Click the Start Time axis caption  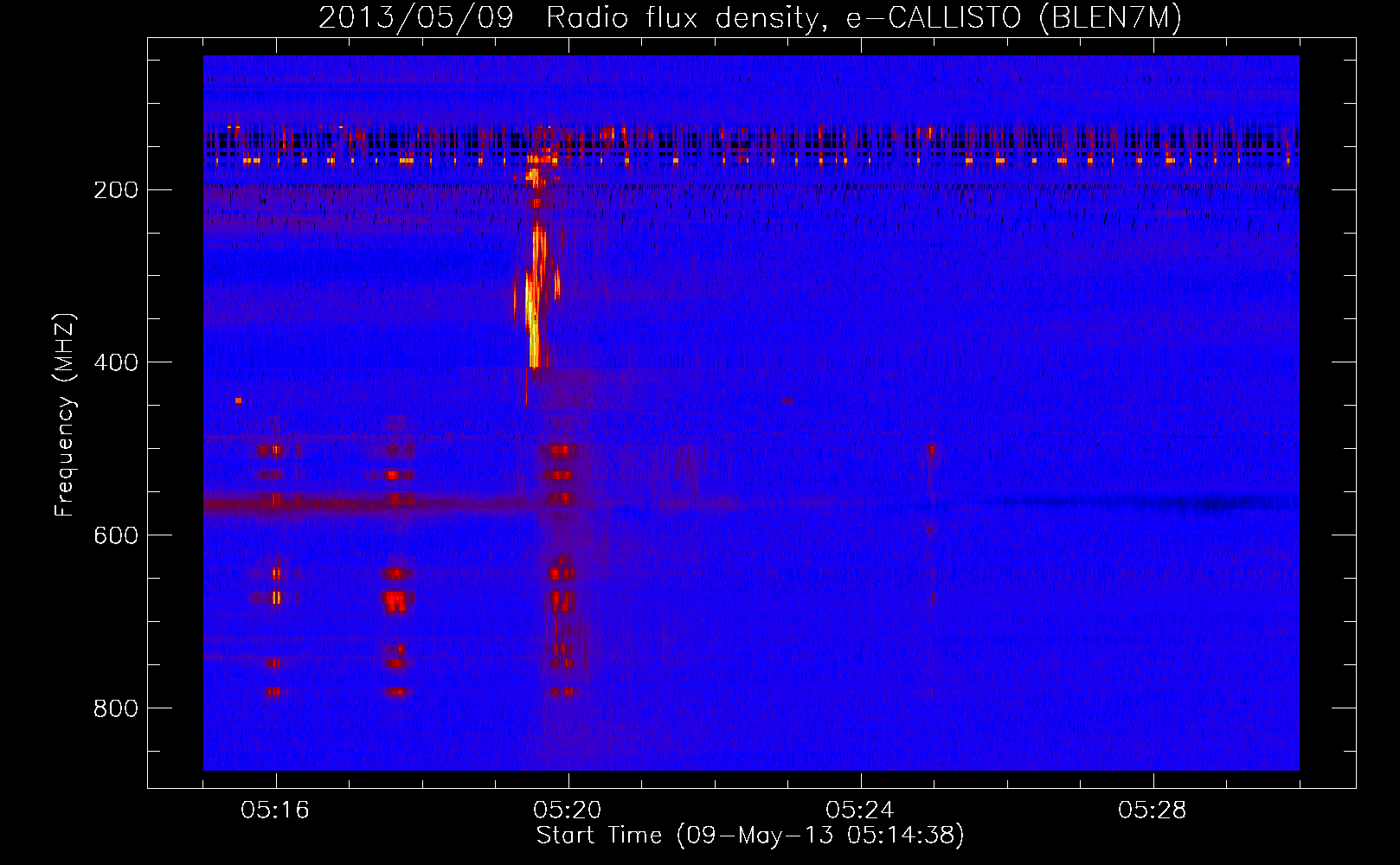pyautogui.click(x=750, y=836)
